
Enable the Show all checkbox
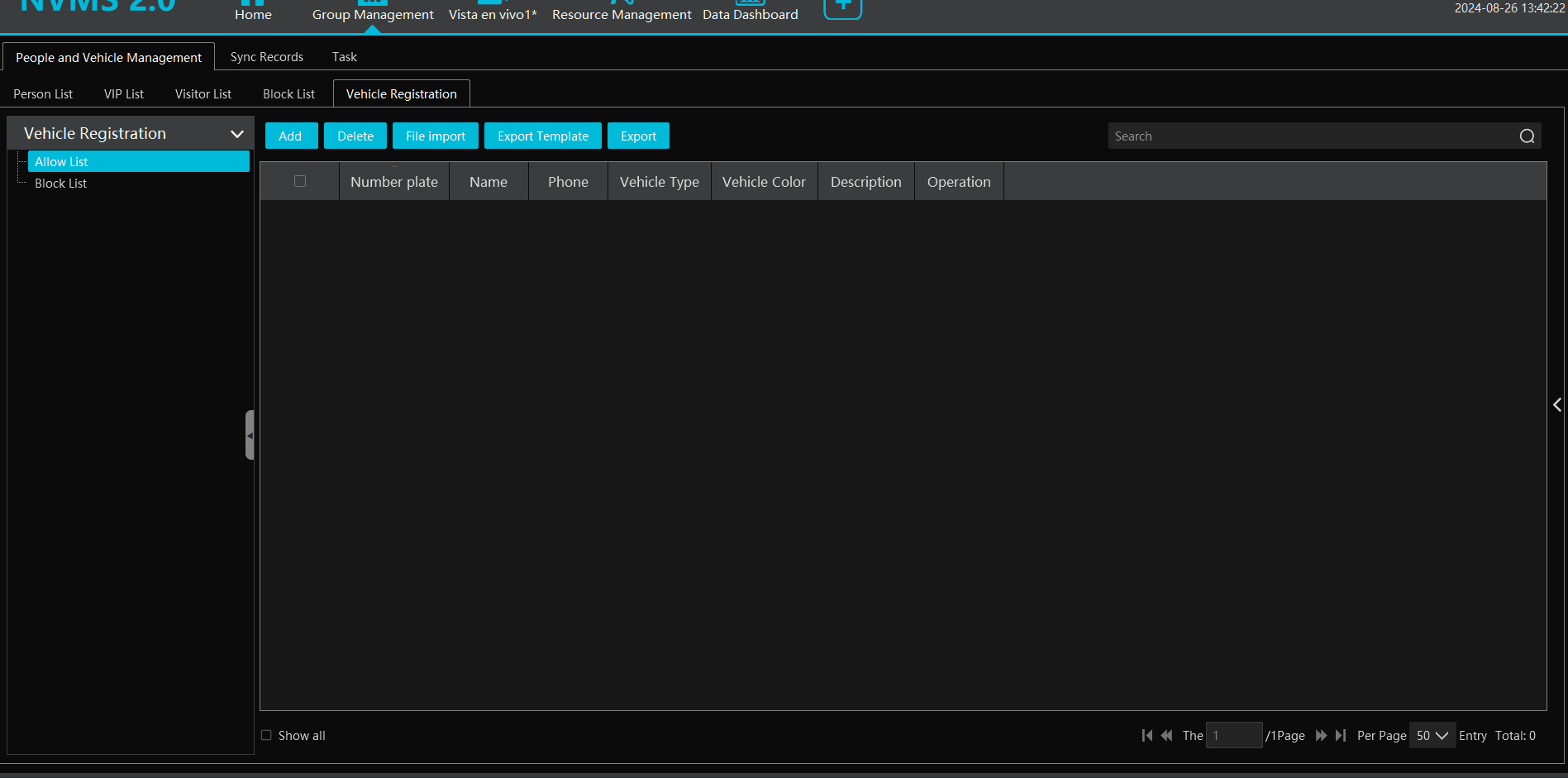coord(266,735)
